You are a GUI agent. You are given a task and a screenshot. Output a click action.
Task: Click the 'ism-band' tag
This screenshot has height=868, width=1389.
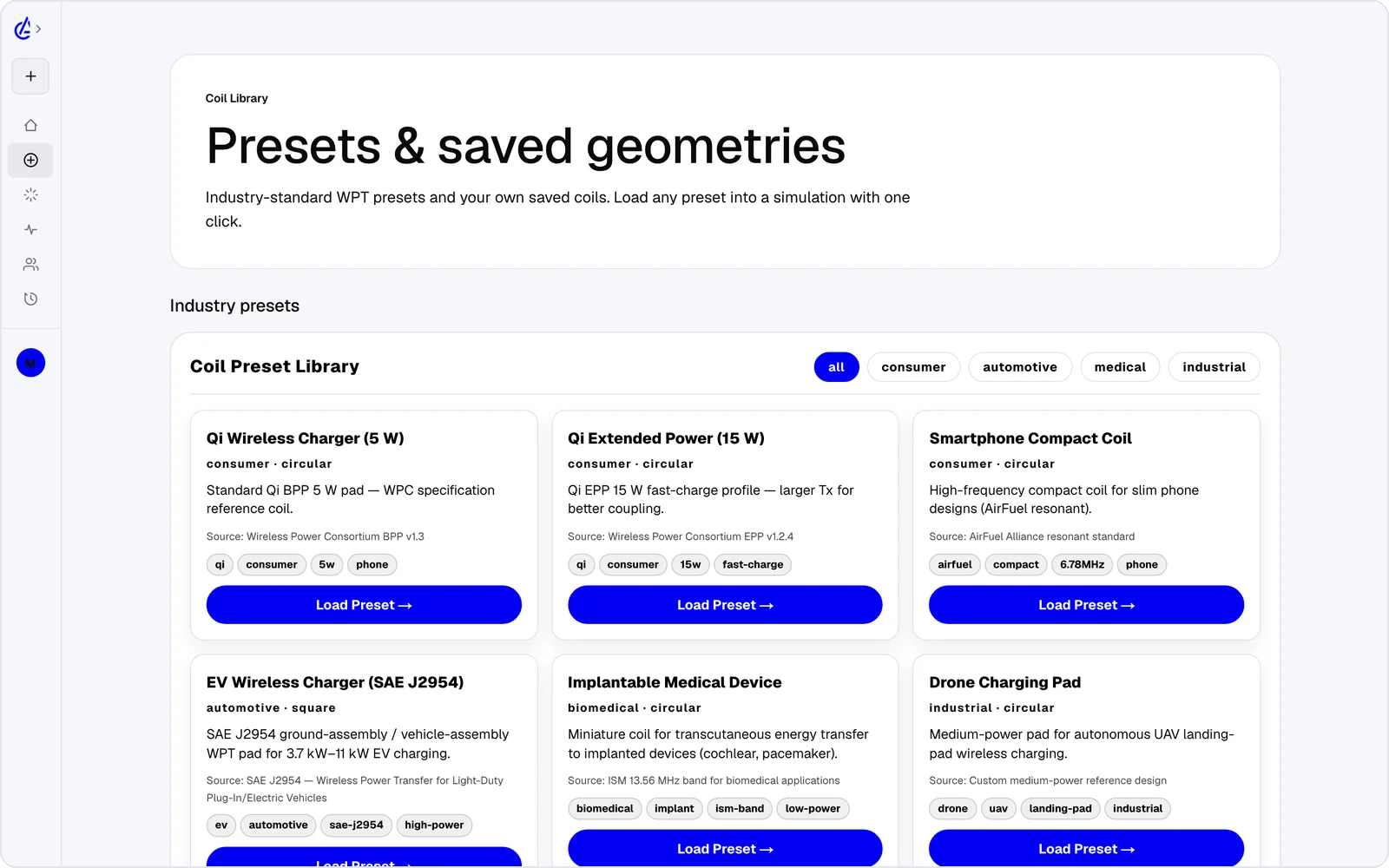[740, 809]
